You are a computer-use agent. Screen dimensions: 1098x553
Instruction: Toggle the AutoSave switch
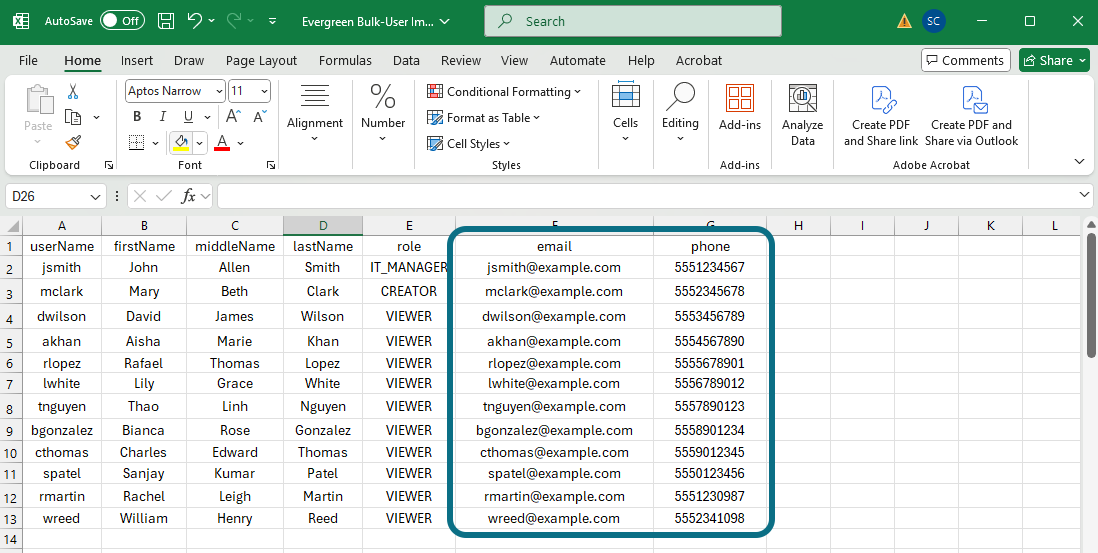click(x=122, y=21)
